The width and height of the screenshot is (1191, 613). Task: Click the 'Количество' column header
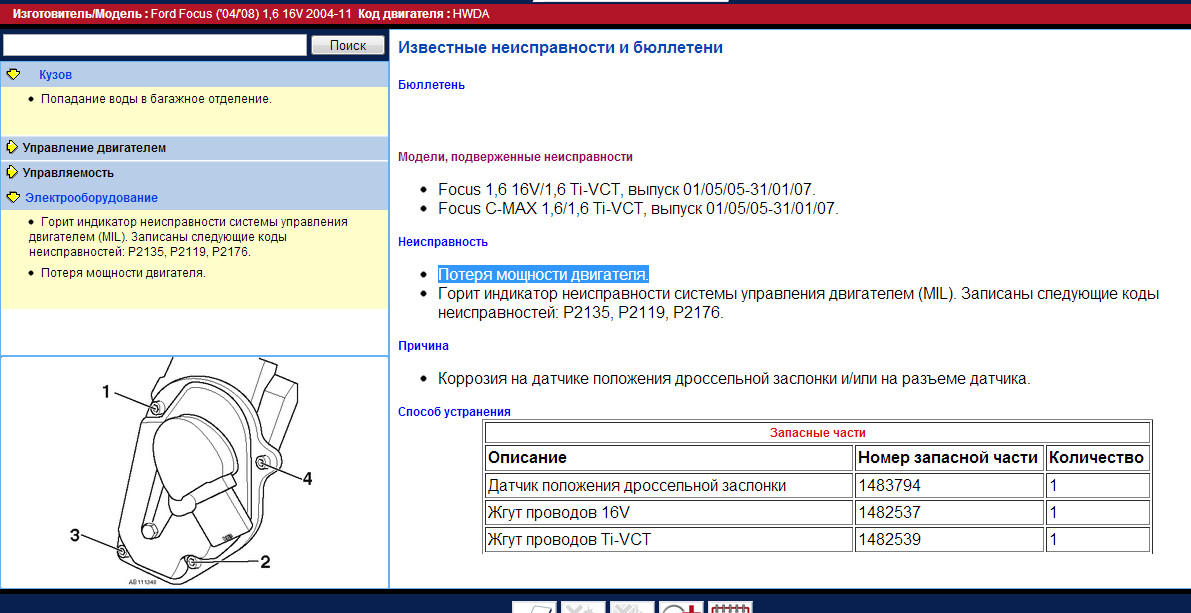(x=1098, y=458)
